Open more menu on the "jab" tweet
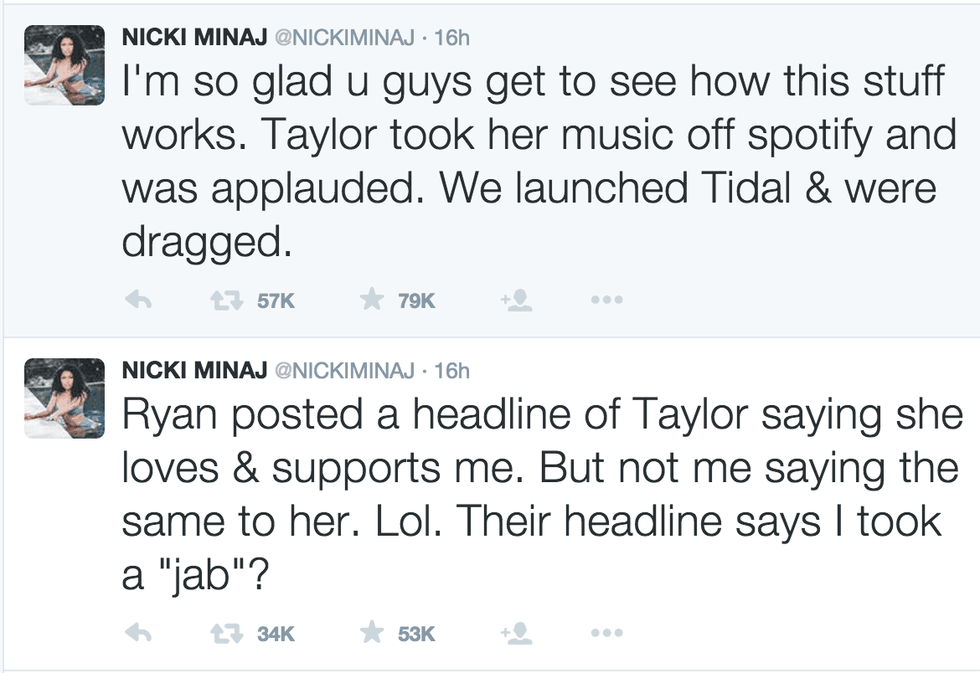Viewport: 980px width, 673px height. (x=606, y=632)
